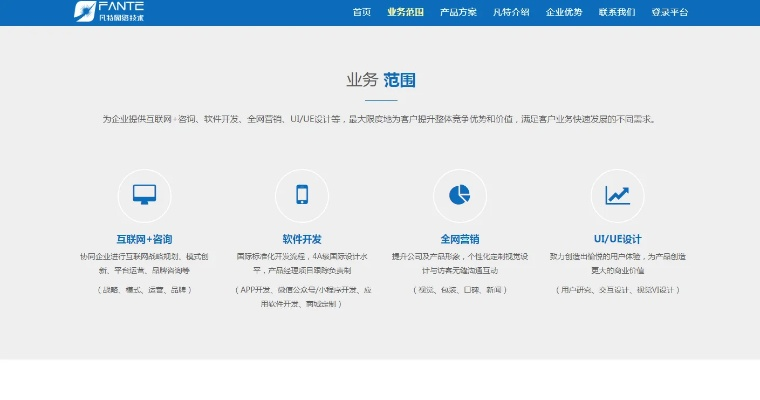The height and width of the screenshot is (400, 760).
Task: Select the 业务范围 navigation item
Action: tap(405, 13)
